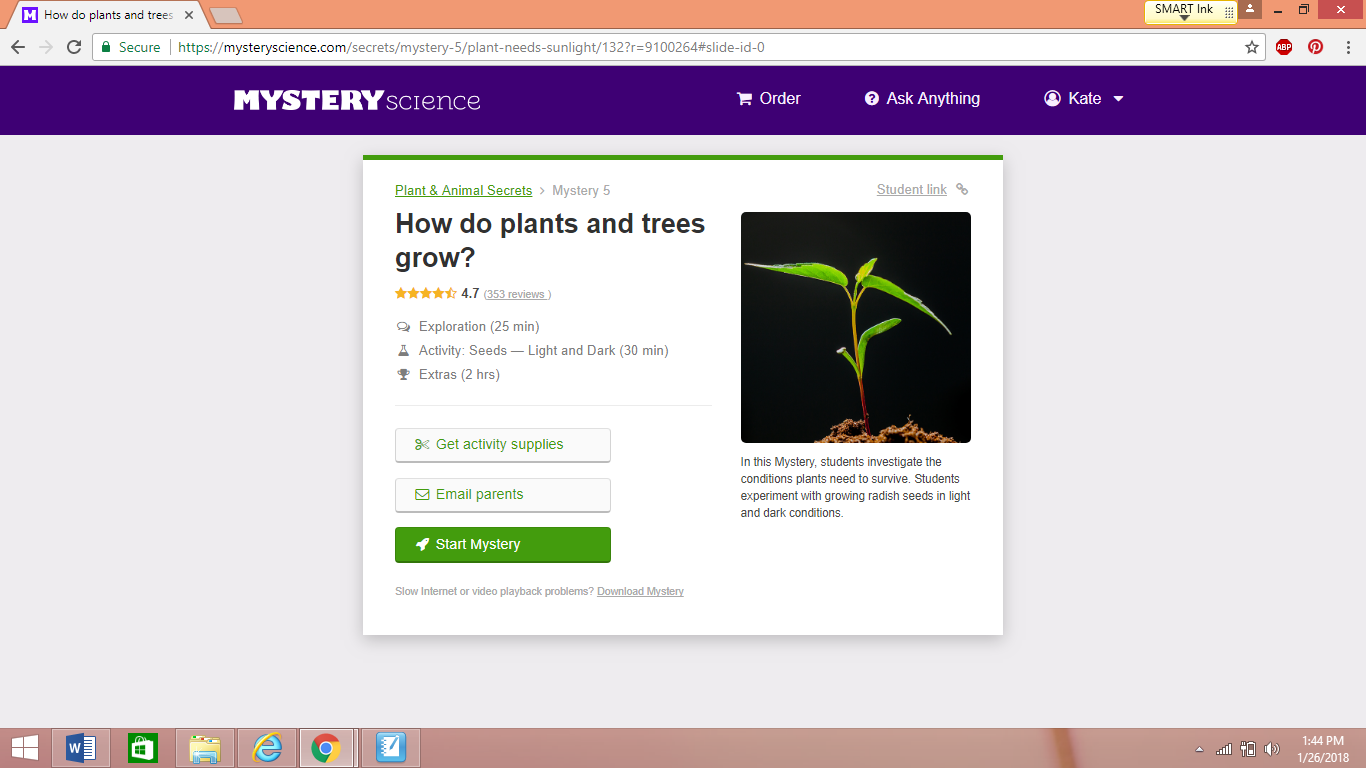Click the browser Forward arrow
The image size is (1366, 768).
[46, 47]
